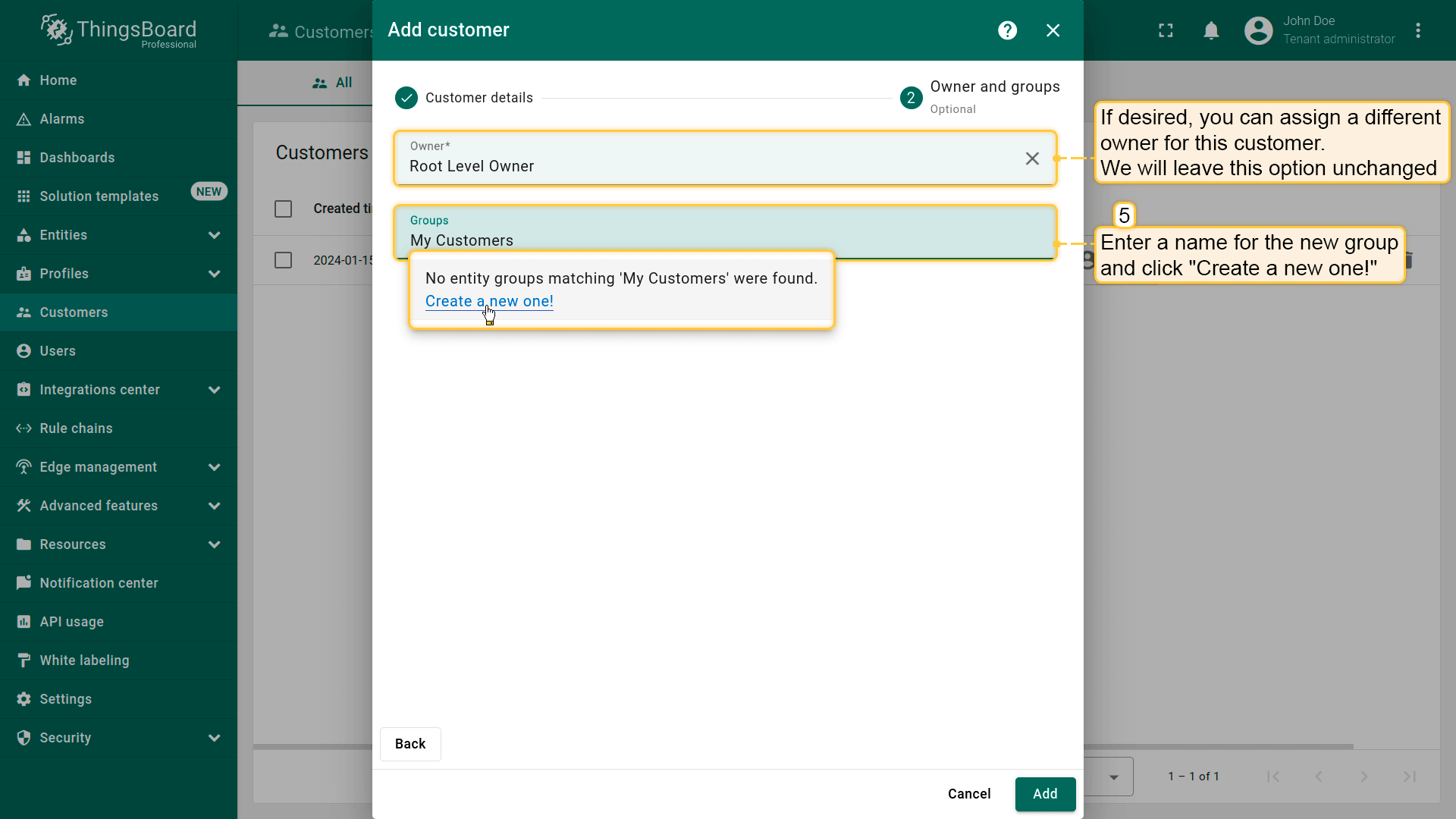
Task: Click the Create a new one! link
Action: (488, 301)
